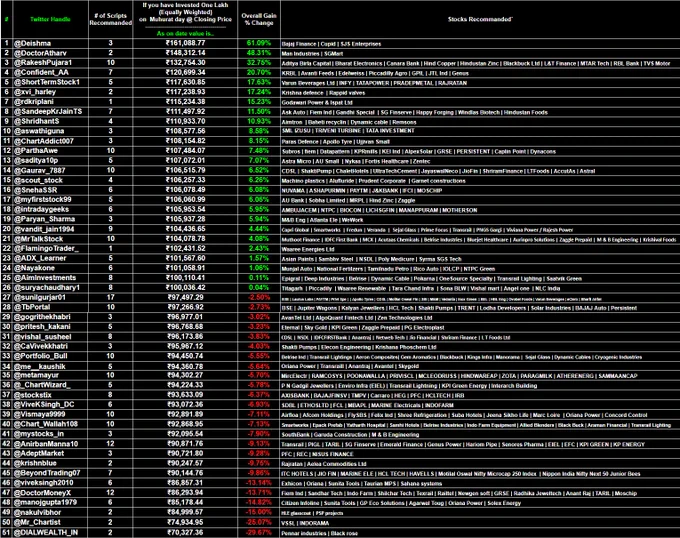Click the @myfirststock99 handle cell

click(50, 199)
